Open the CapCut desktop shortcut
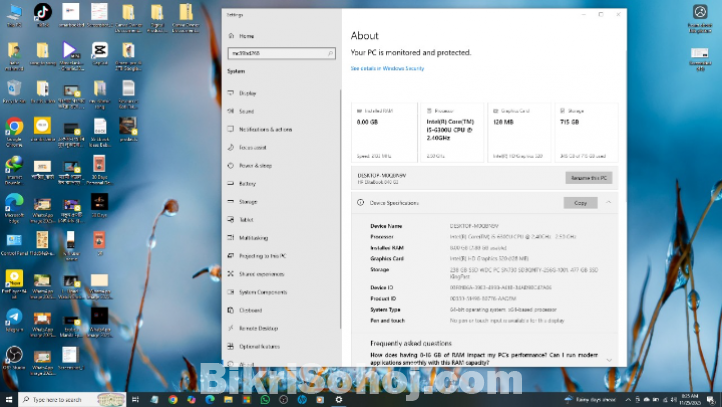Screen dimensions: 722x407 99,52
